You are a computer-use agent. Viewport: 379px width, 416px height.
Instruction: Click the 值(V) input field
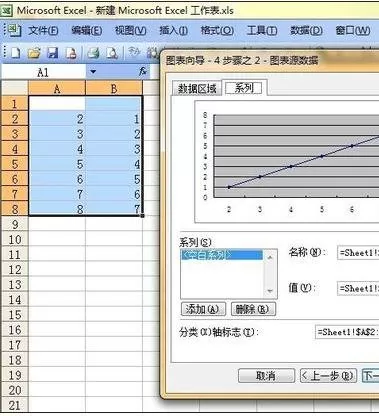(358, 288)
